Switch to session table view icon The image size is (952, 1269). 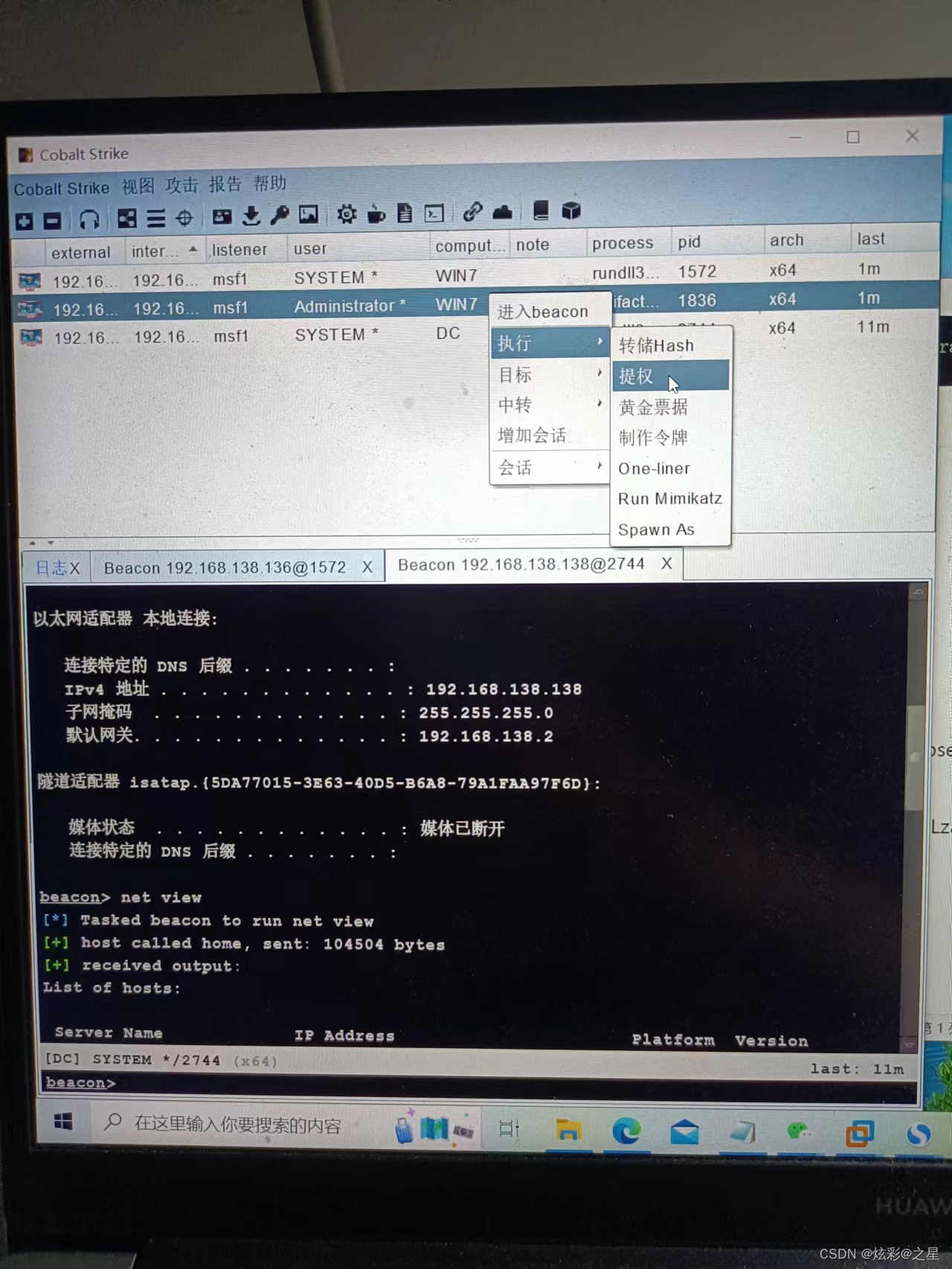[x=155, y=218]
